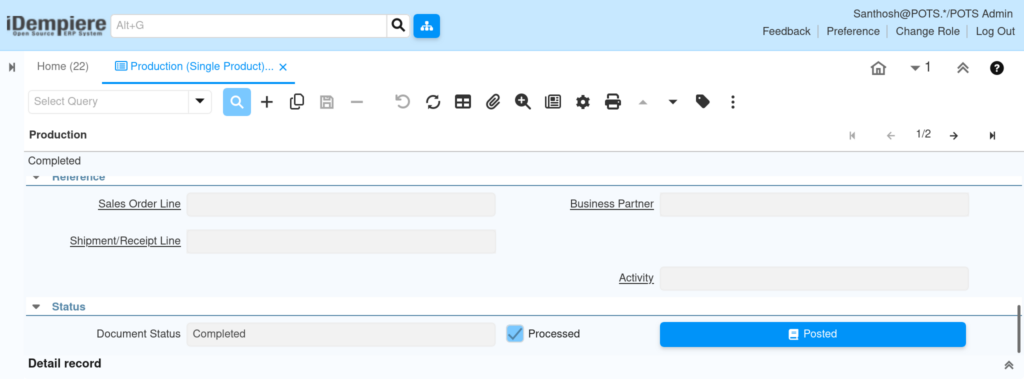
Task: Focus the Alt+G global search field
Action: pos(249,25)
